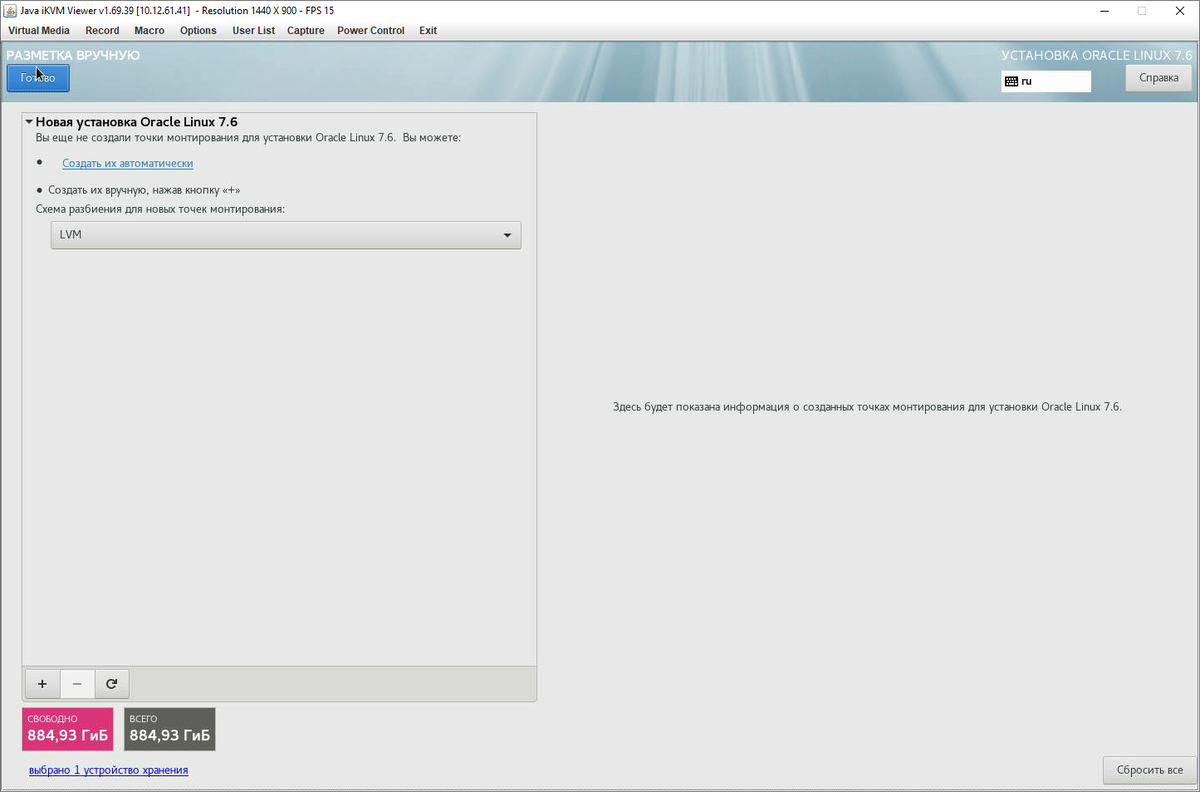This screenshot has height=792, width=1200.
Task: Click the Всего 884,93 ГиБ gray box
Action: tap(170, 729)
